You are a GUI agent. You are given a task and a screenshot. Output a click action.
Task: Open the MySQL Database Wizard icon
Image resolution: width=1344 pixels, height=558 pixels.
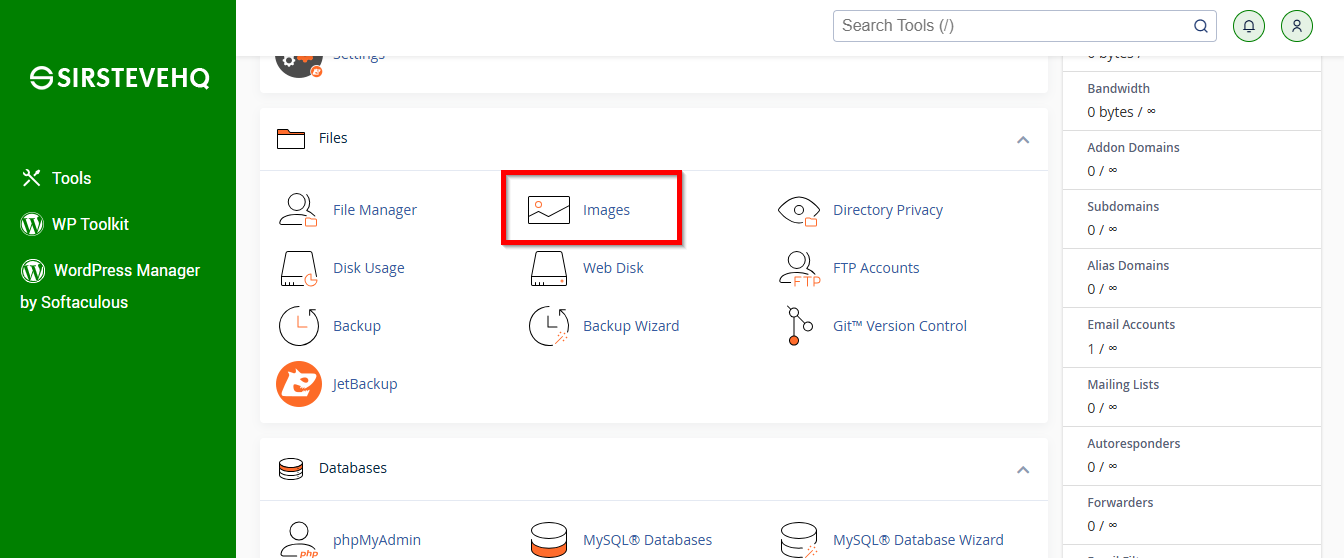click(x=798, y=540)
